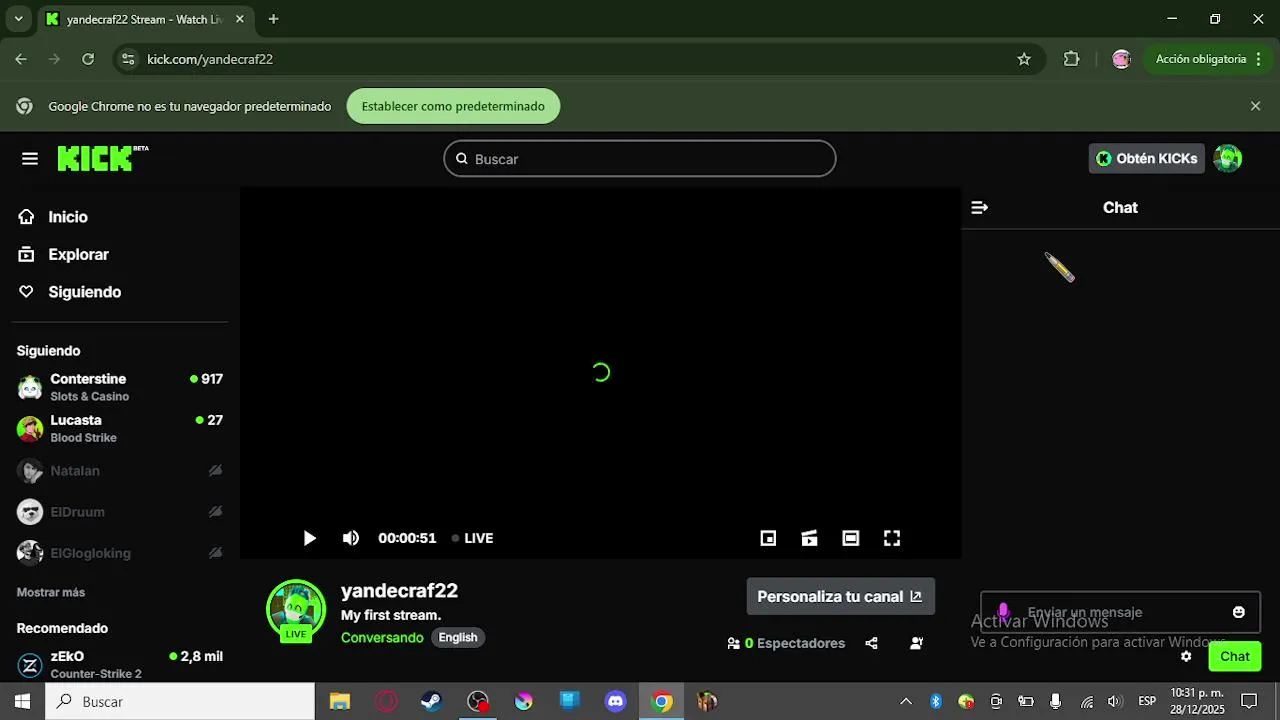Open clip creation tool
Viewport: 1280px width, 720px height.
pyautogui.click(x=810, y=538)
